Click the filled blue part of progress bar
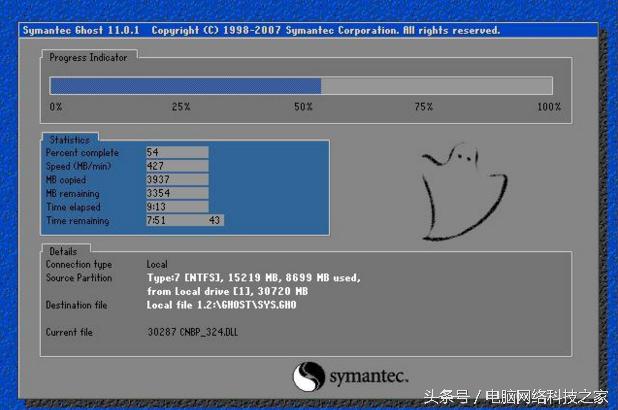The height and width of the screenshot is (410, 618). (x=185, y=86)
